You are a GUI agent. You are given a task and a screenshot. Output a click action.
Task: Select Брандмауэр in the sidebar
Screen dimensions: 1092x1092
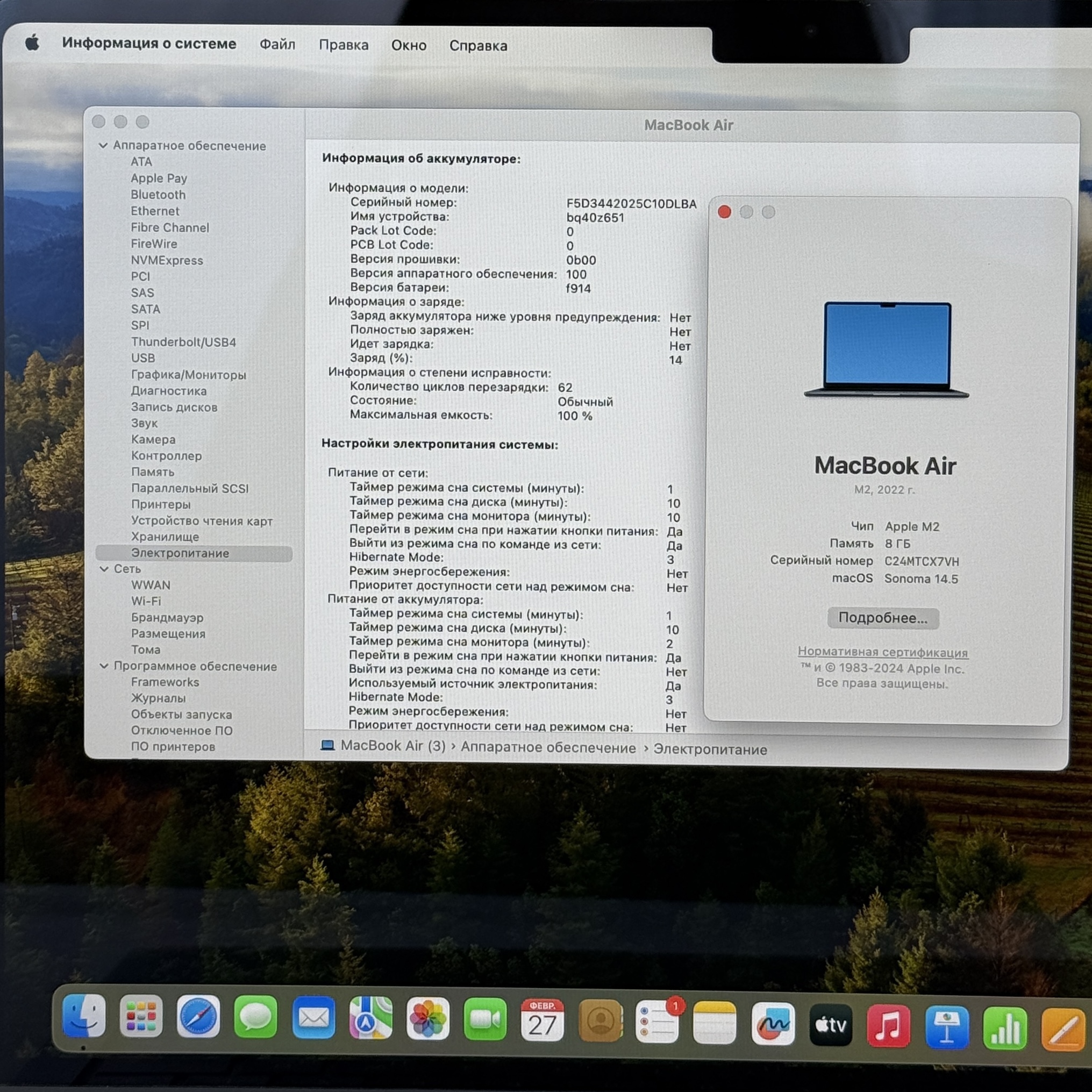click(167, 617)
